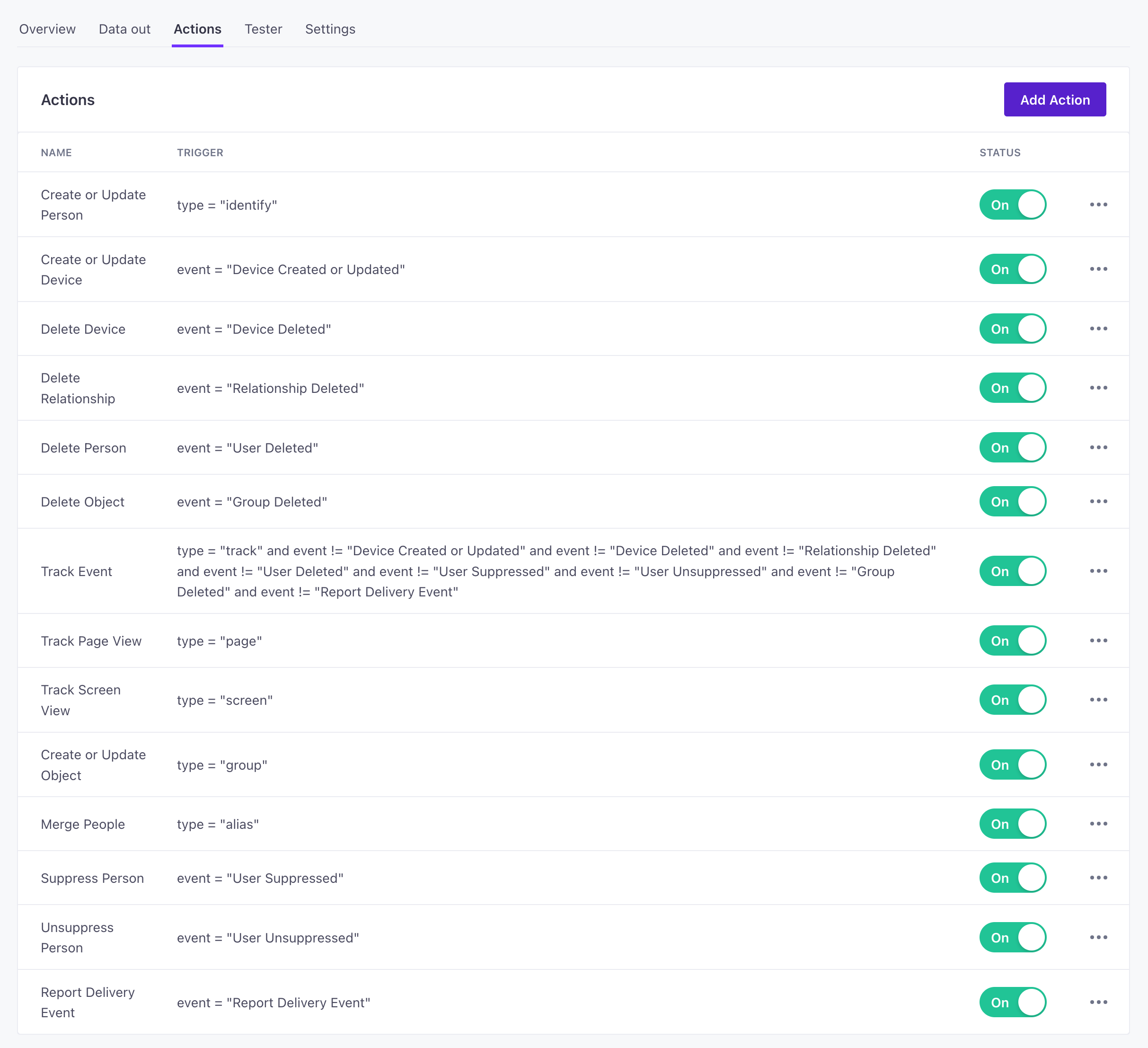Click the event = "Group Deleted" trigger
Image resolution: width=1148 pixels, height=1048 pixels.
(x=252, y=502)
